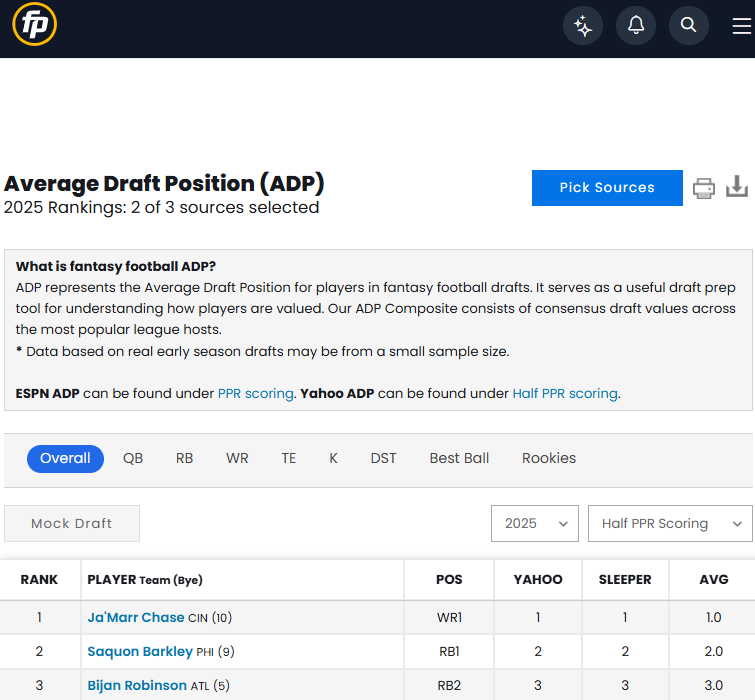Sort by the YAHOO column header
The image size is (755, 700).
tap(538, 580)
